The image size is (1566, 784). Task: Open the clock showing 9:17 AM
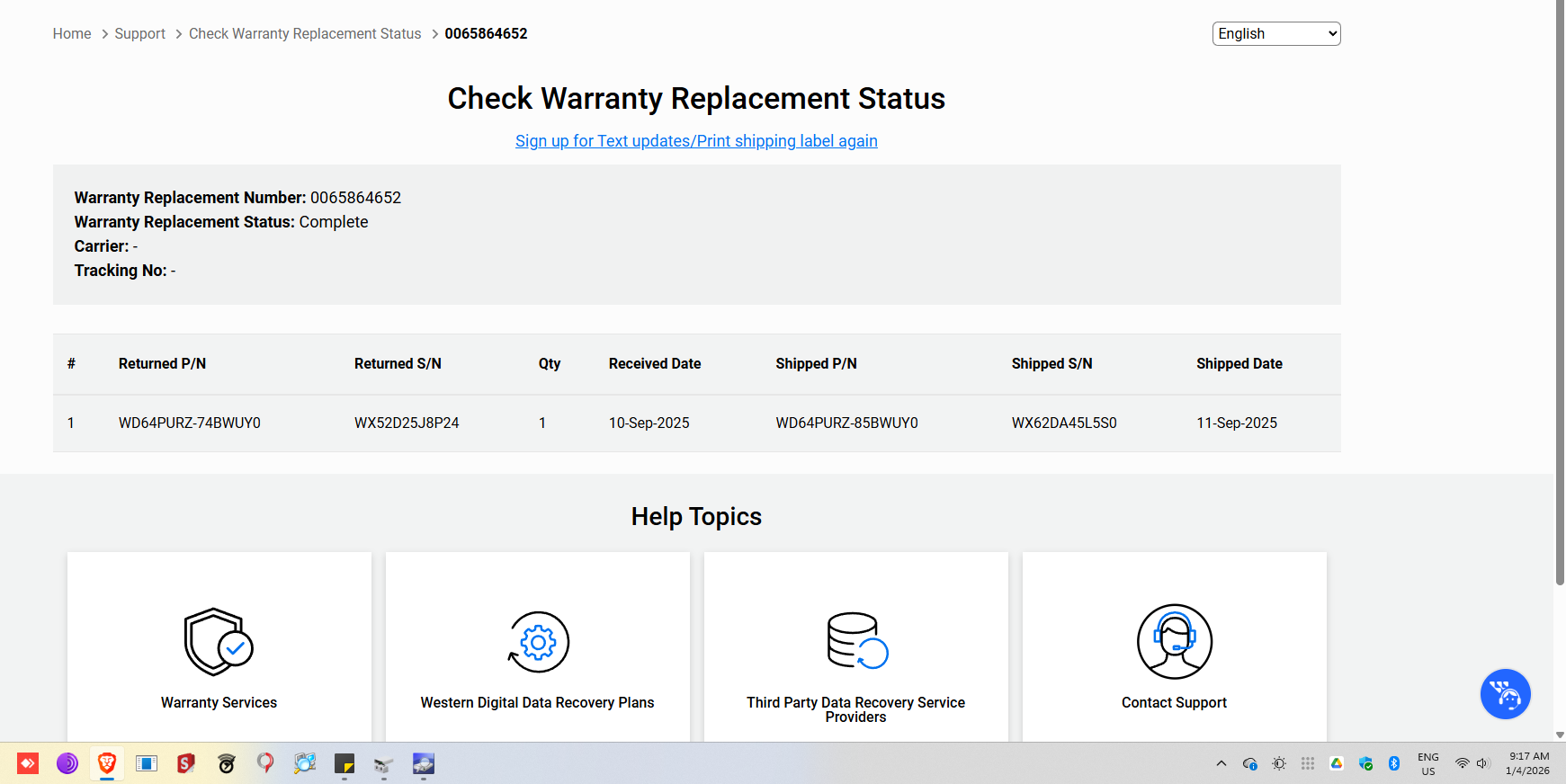point(1527,763)
